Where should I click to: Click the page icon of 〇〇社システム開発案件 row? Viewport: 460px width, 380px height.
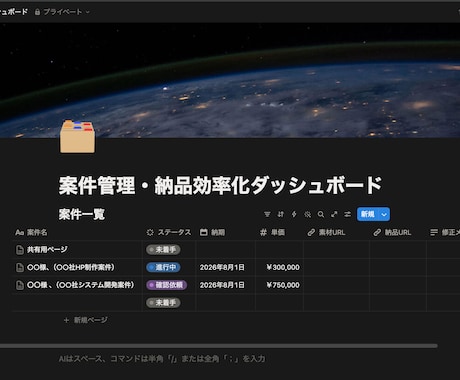pos(20,285)
